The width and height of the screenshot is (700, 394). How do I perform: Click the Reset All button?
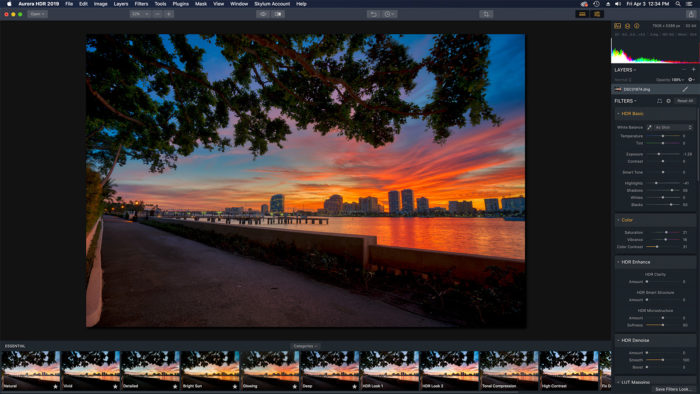tap(685, 101)
